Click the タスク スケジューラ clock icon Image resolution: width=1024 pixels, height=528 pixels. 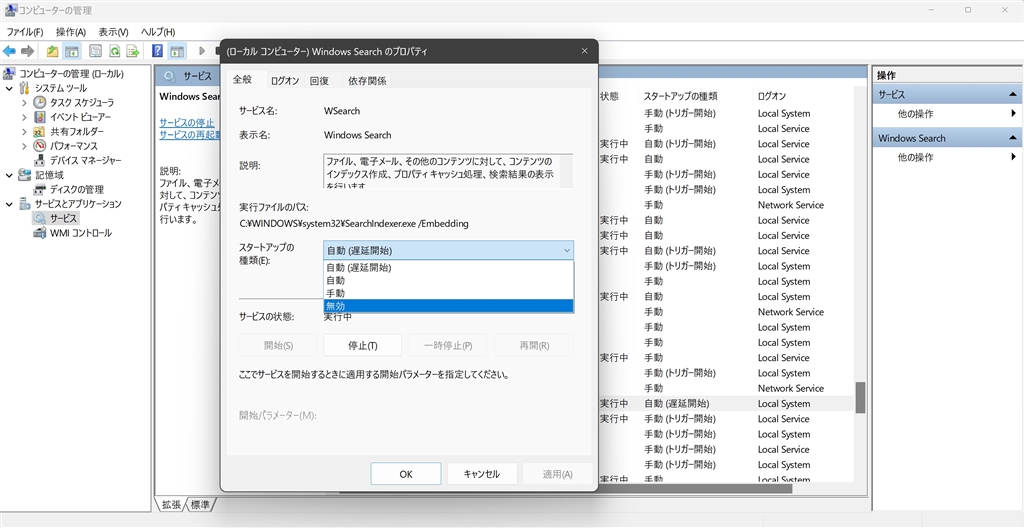pos(40,103)
